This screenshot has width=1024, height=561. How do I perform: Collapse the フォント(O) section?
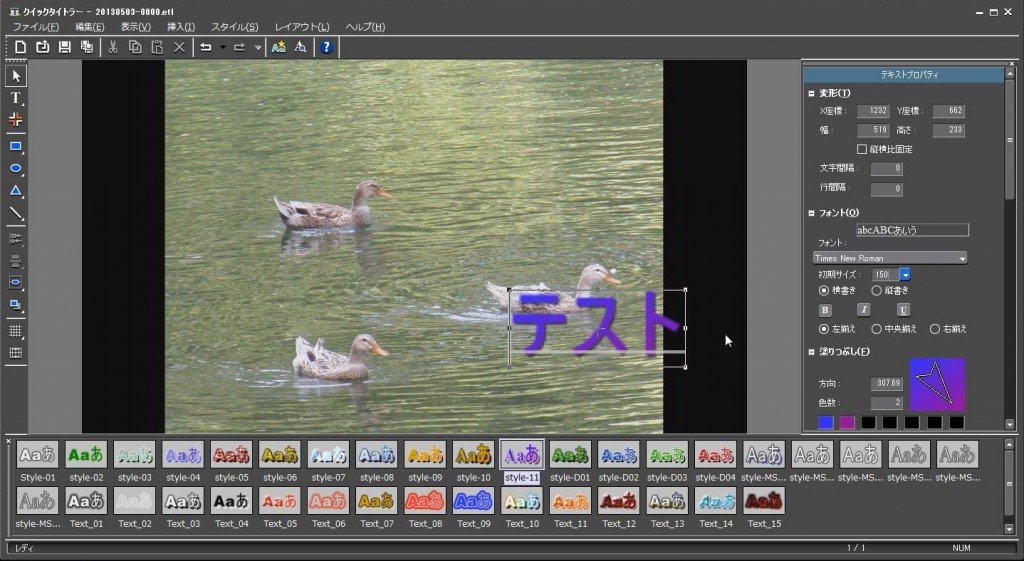(812, 214)
